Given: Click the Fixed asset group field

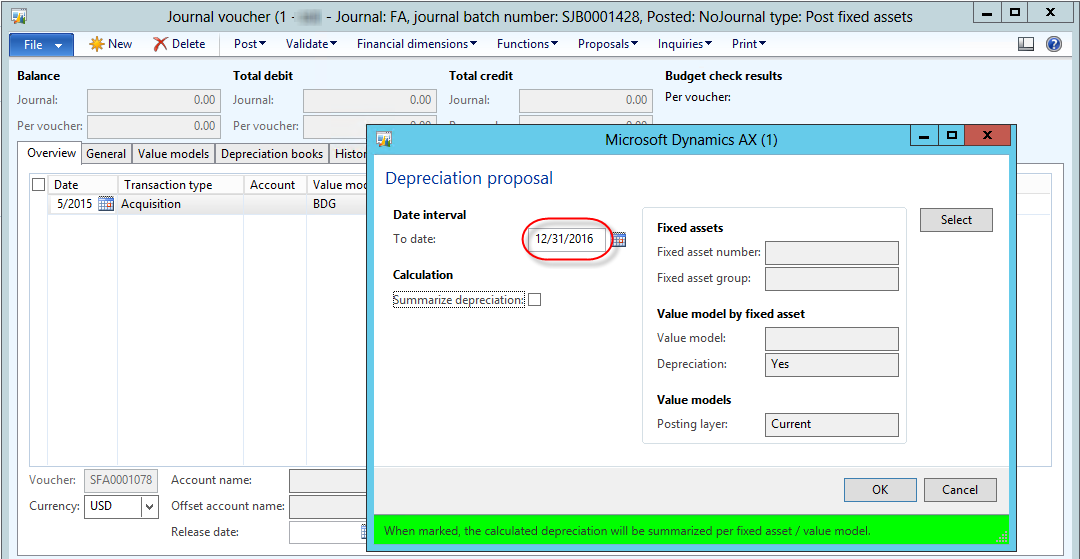Looking at the screenshot, I should (831, 279).
